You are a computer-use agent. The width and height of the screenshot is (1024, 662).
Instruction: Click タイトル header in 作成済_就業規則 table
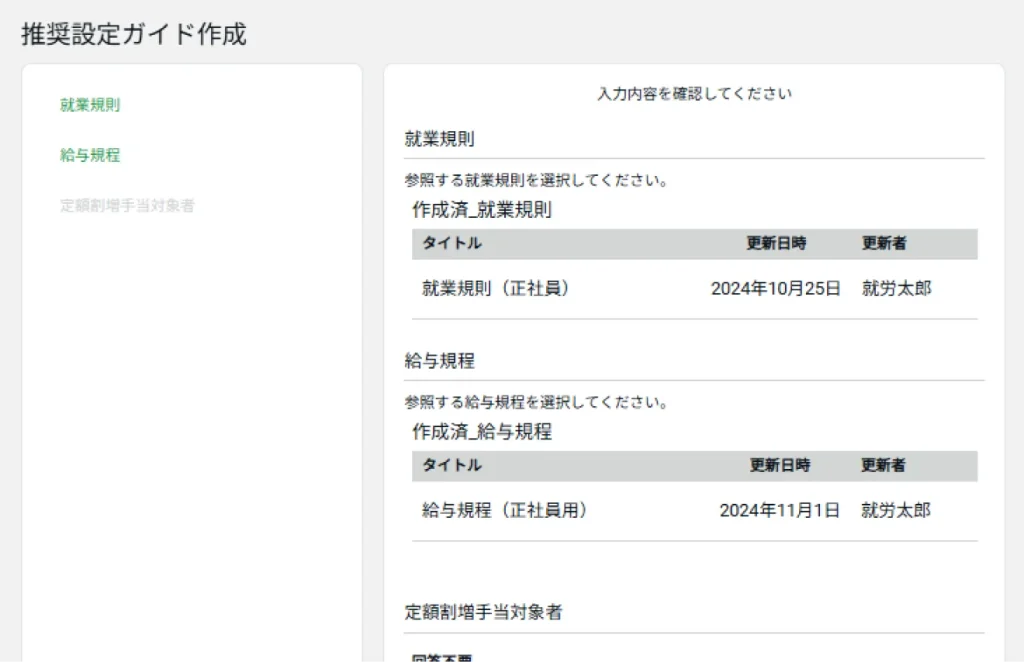(451, 243)
